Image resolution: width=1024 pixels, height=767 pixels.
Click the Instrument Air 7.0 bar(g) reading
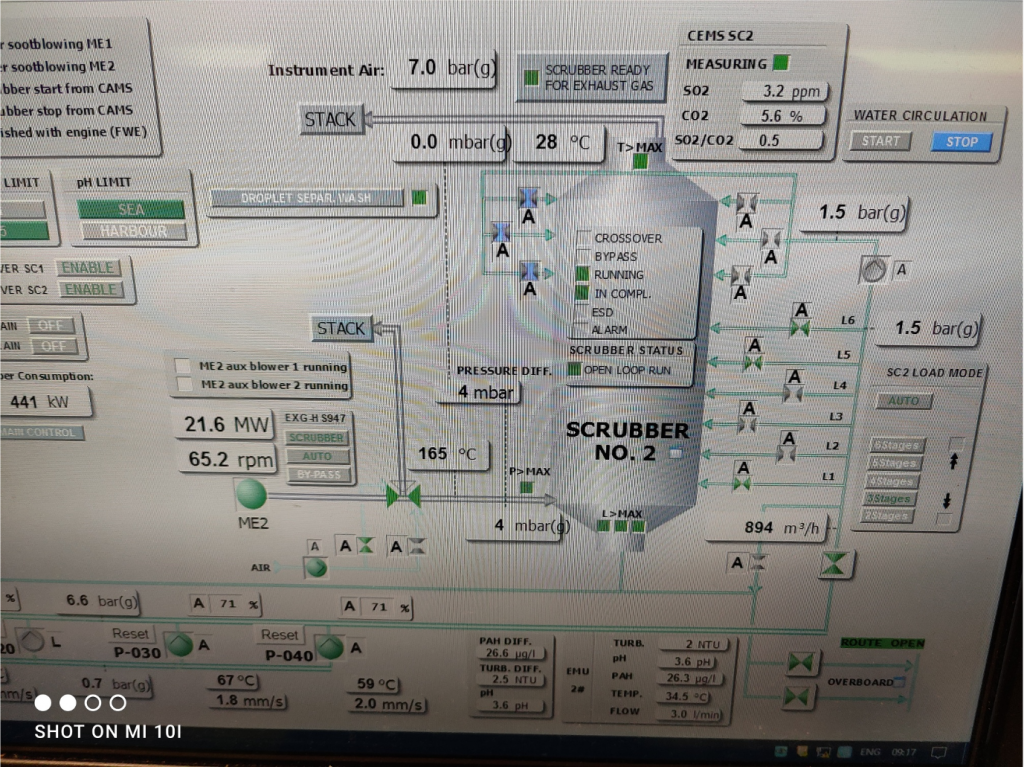coord(446,67)
